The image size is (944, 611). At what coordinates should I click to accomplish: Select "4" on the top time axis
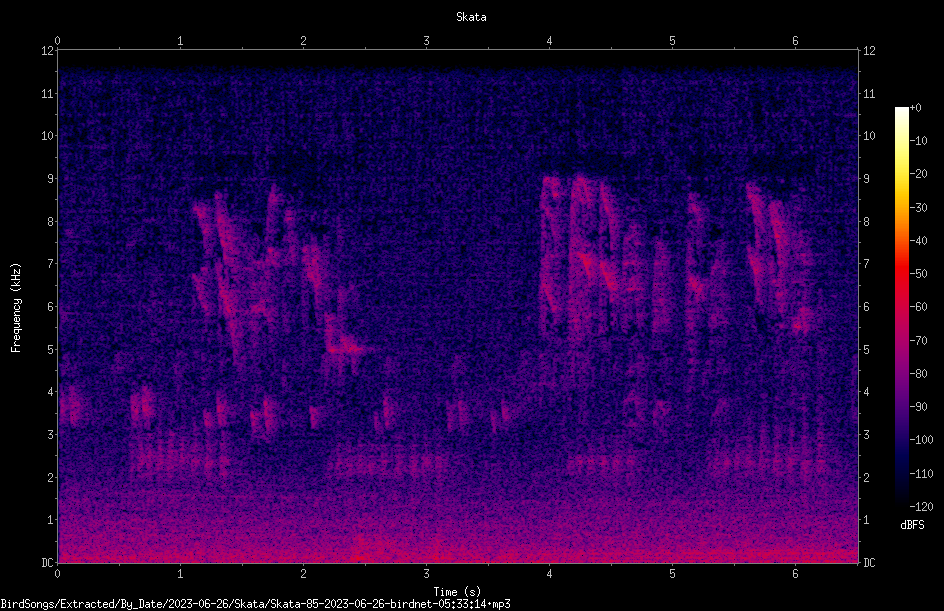point(549,41)
